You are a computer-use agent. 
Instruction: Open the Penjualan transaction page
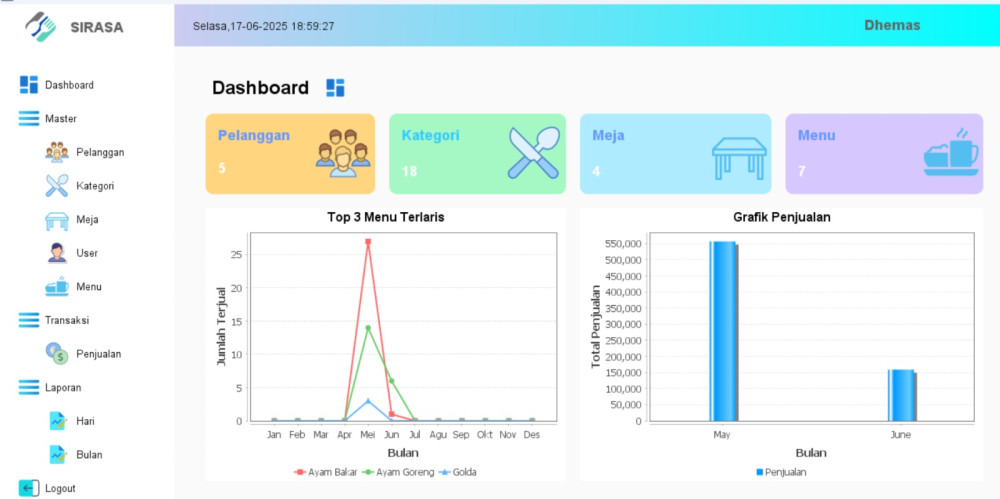point(99,354)
